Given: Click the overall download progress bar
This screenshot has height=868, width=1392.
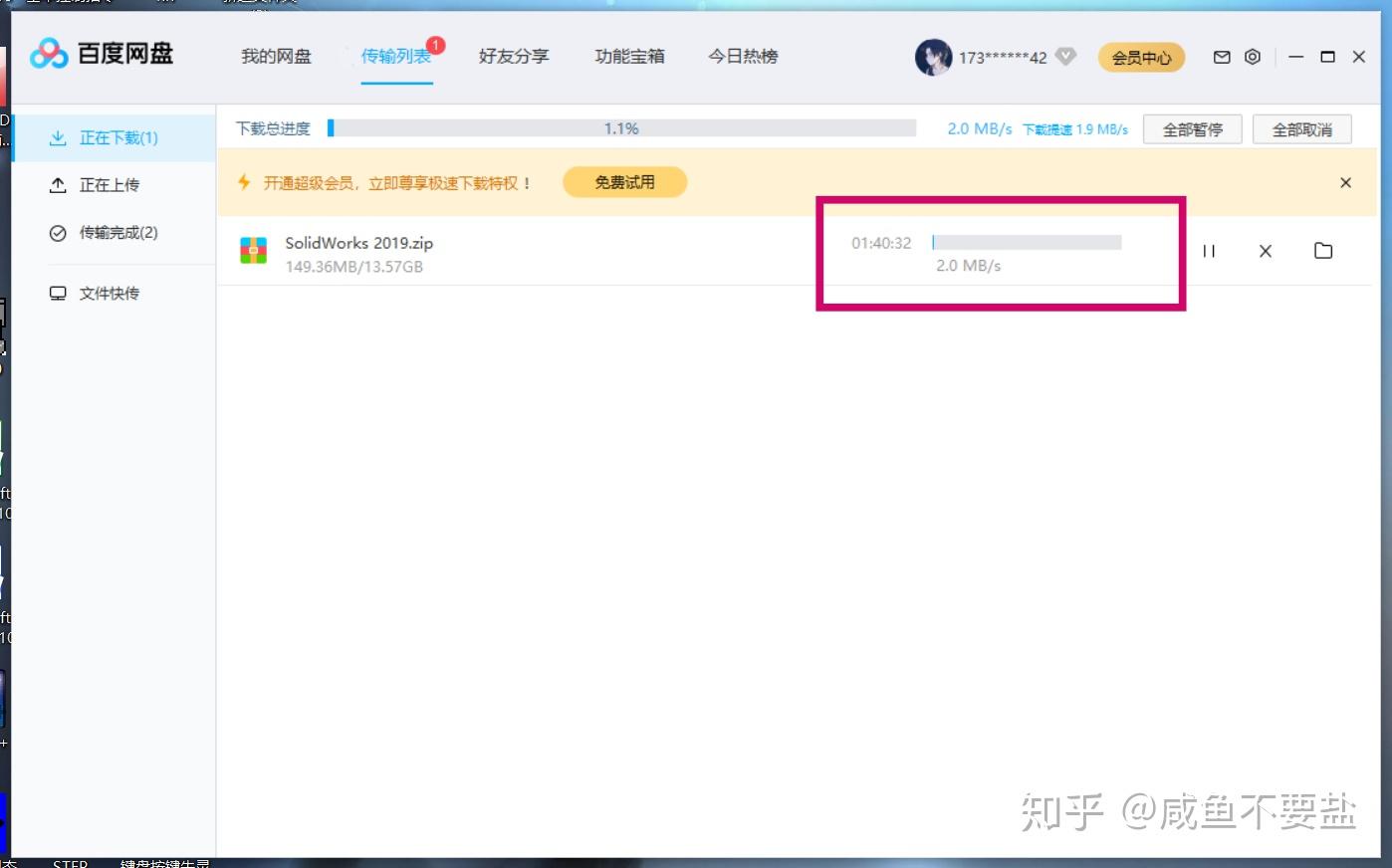Looking at the screenshot, I should [x=621, y=128].
